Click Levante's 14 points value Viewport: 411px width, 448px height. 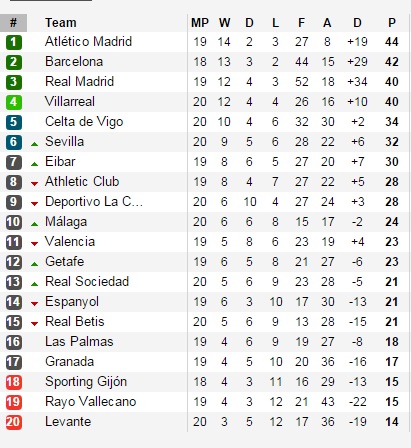[392, 422]
